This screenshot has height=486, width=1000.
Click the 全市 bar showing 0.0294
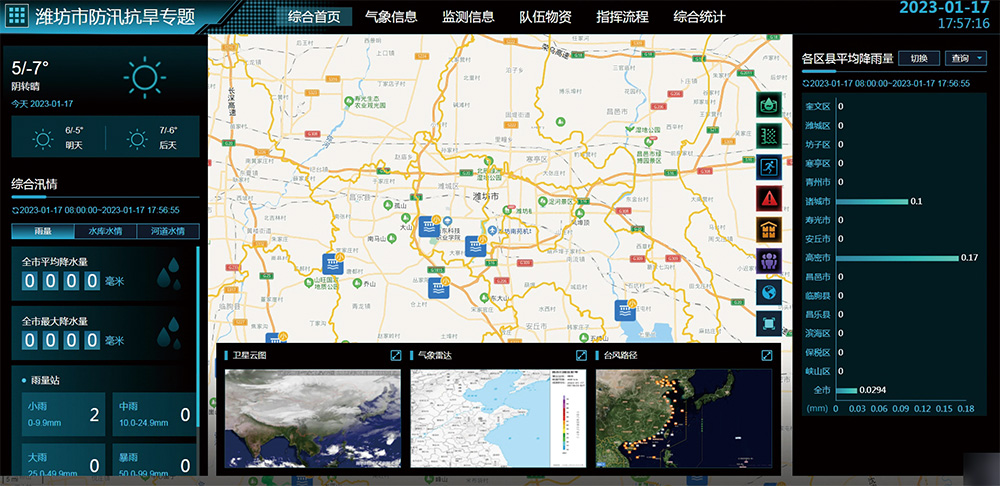pos(846,390)
